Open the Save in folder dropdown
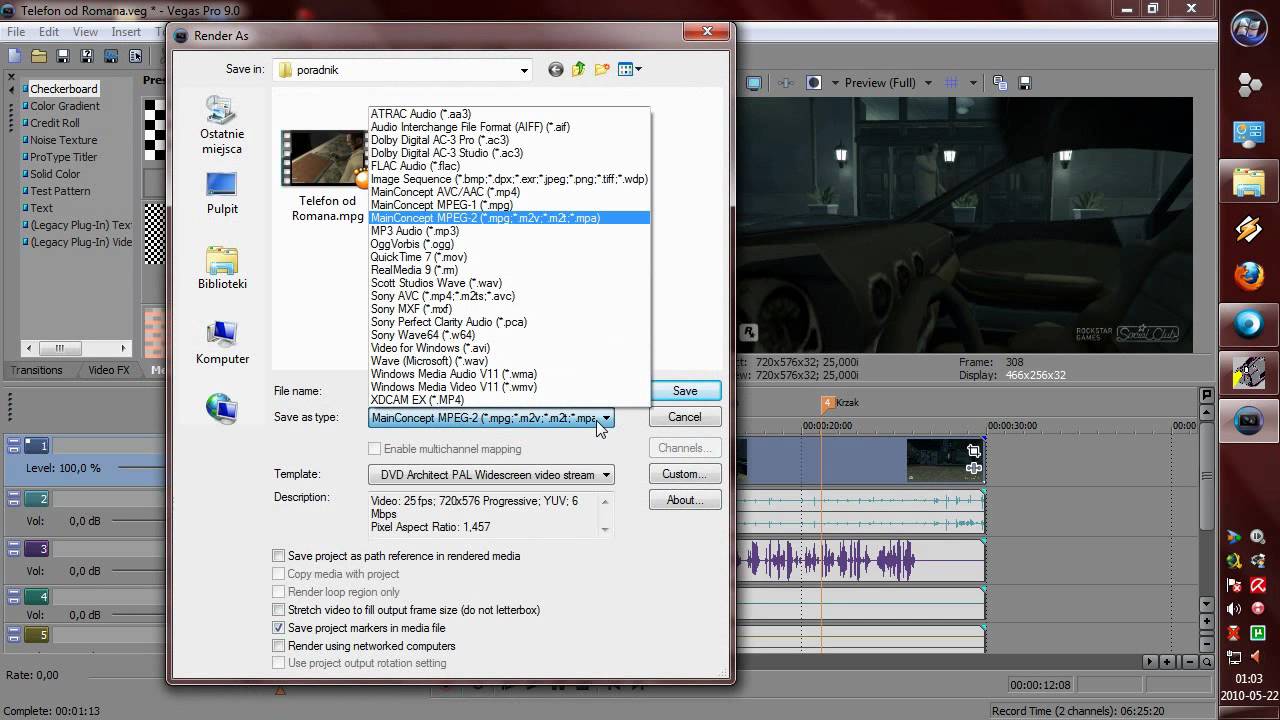This screenshot has width=1280, height=720. point(524,70)
